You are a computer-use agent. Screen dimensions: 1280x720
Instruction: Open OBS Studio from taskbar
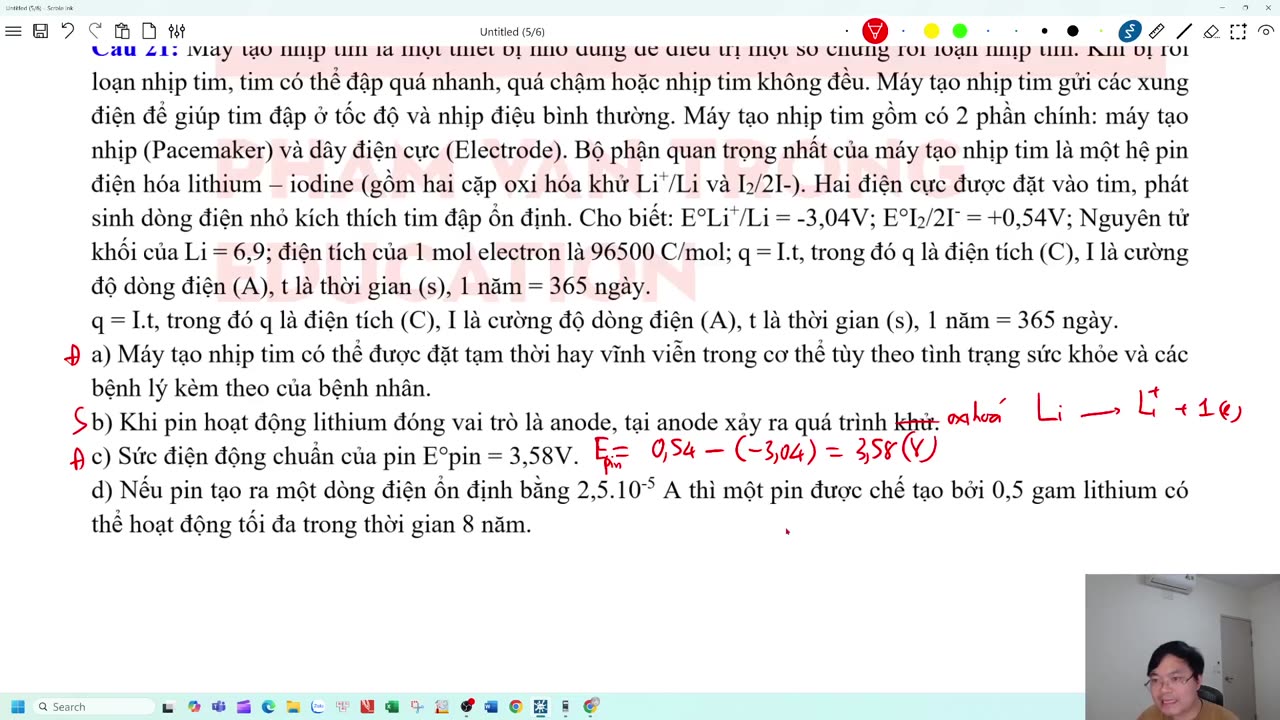pos(466,707)
